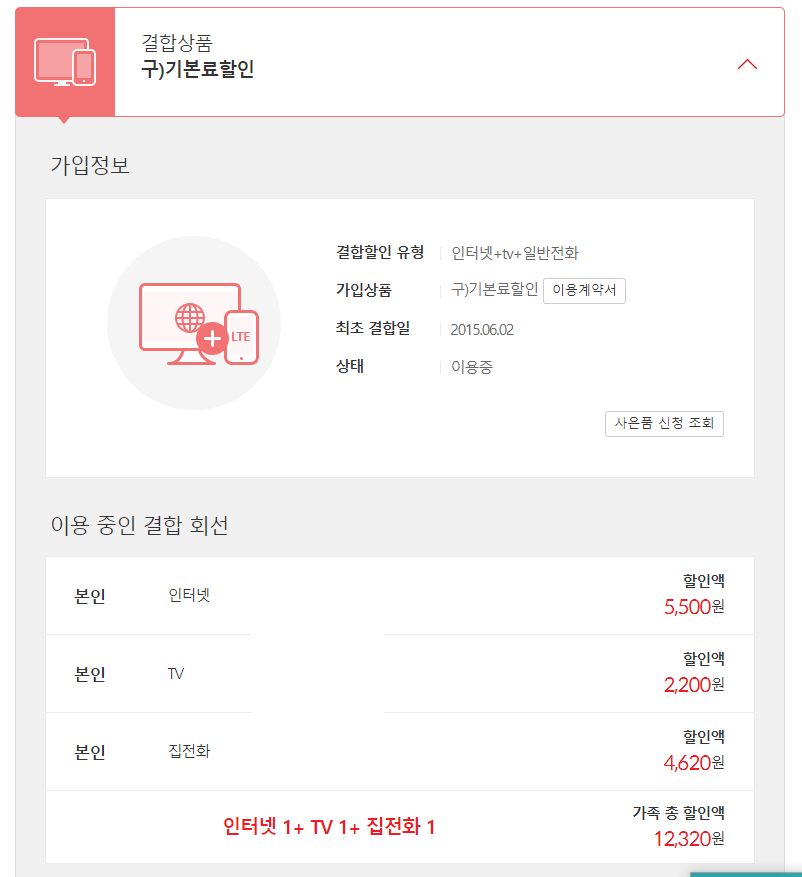This screenshot has width=802, height=877.
Task: Click the 이용 중인 결합 회선 heading
Action: tap(139, 525)
